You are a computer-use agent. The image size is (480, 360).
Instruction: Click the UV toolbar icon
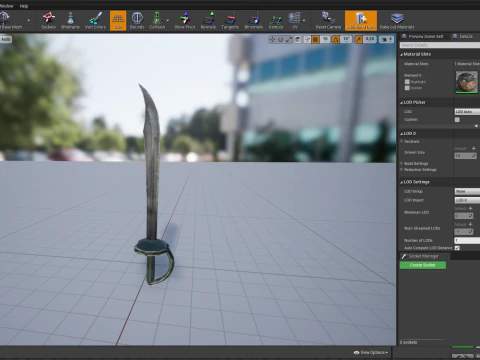point(295,21)
